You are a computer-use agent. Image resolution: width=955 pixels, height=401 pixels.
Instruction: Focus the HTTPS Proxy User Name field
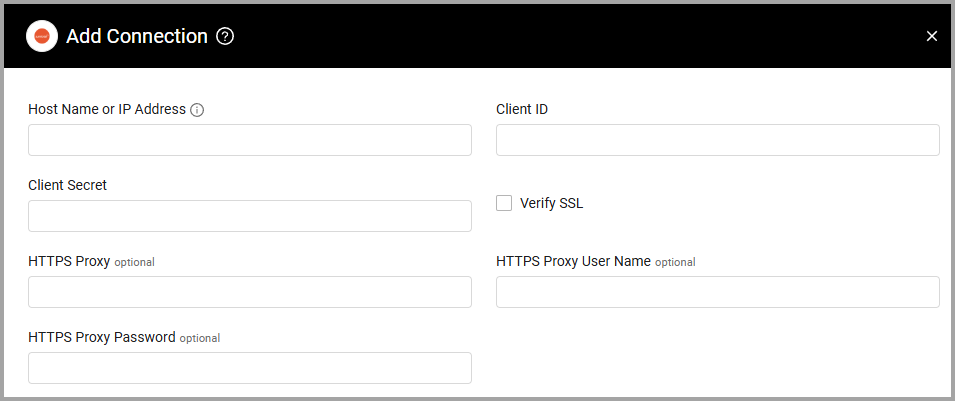click(717, 292)
